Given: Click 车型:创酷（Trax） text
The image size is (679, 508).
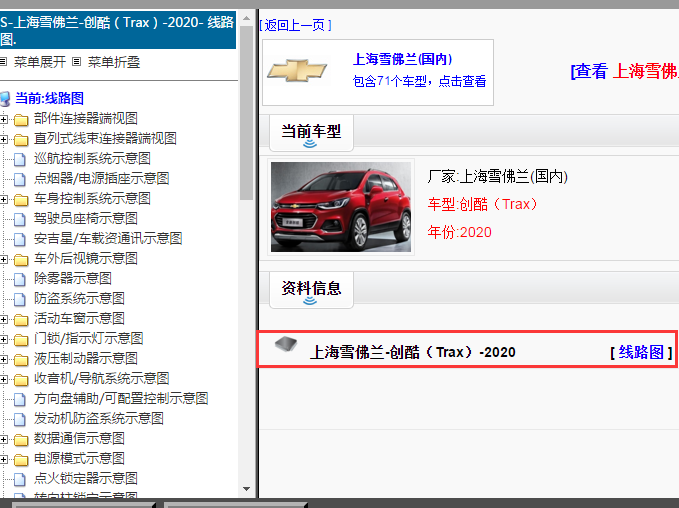Looking at the screenshot, I should click(483, 204).
